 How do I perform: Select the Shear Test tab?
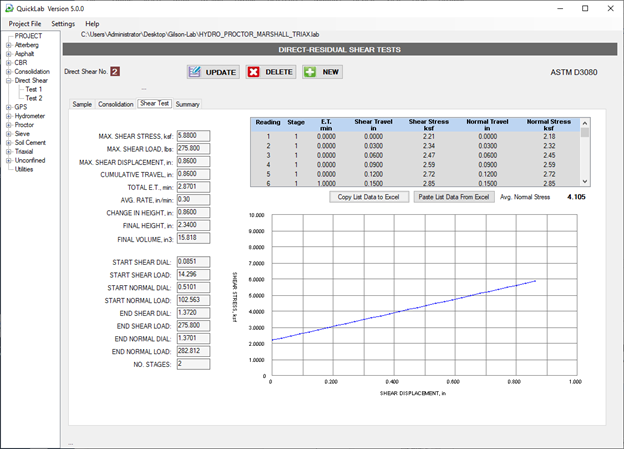point(154,103)
